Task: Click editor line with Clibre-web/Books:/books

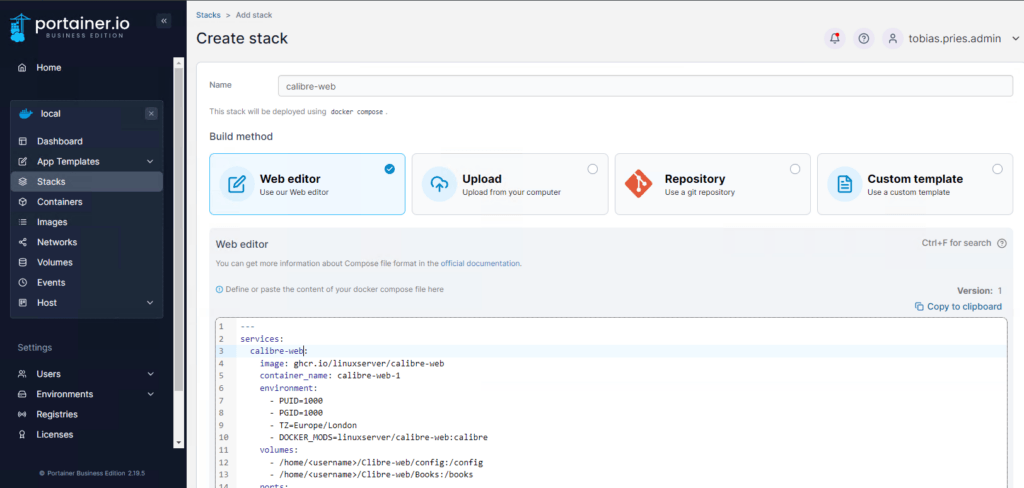Action: [x=371, y=475]
